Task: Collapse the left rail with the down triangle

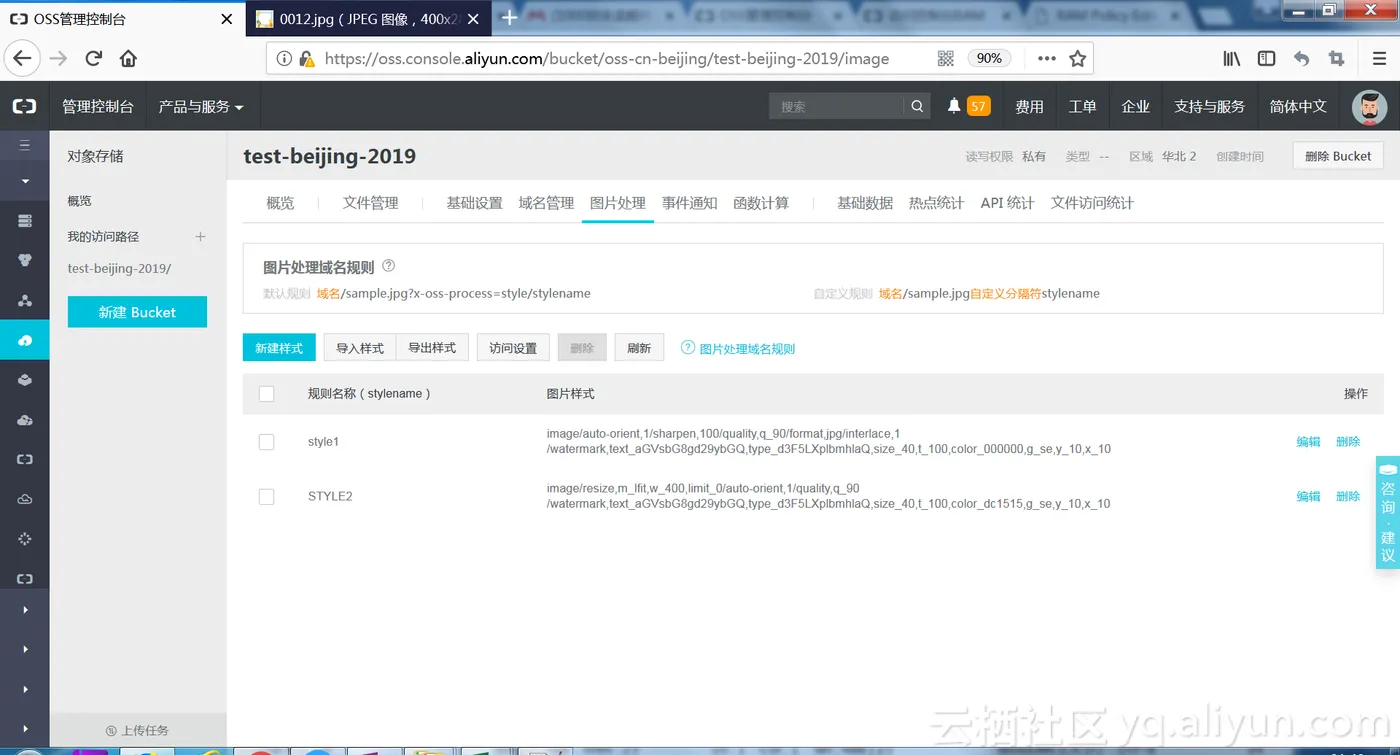Action: [x=25, y=181]
